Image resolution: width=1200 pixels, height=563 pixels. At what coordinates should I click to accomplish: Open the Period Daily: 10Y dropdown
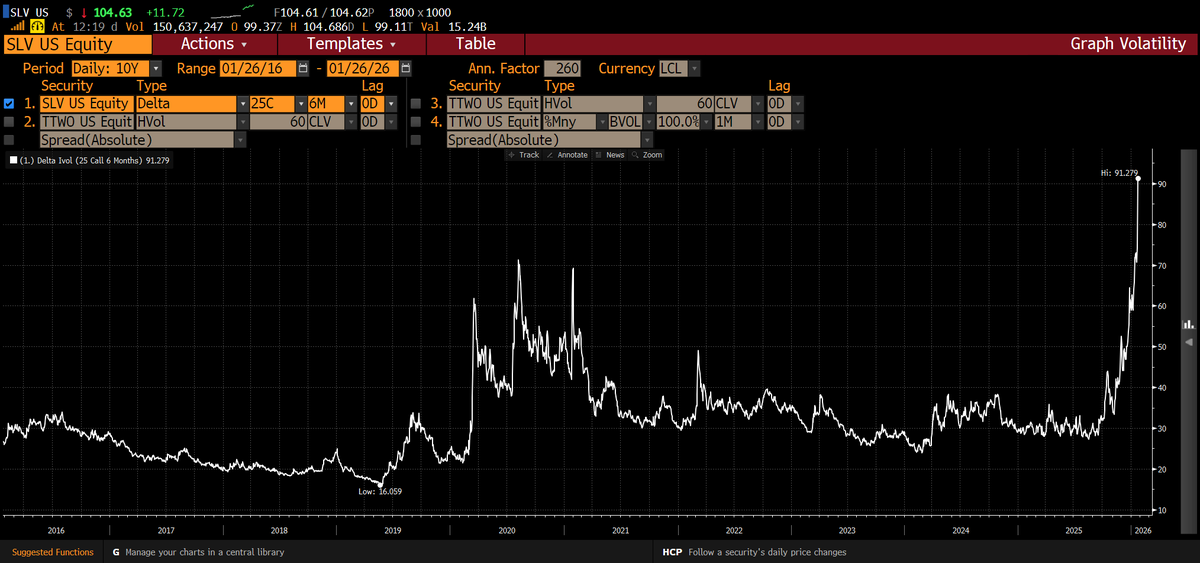157,68
